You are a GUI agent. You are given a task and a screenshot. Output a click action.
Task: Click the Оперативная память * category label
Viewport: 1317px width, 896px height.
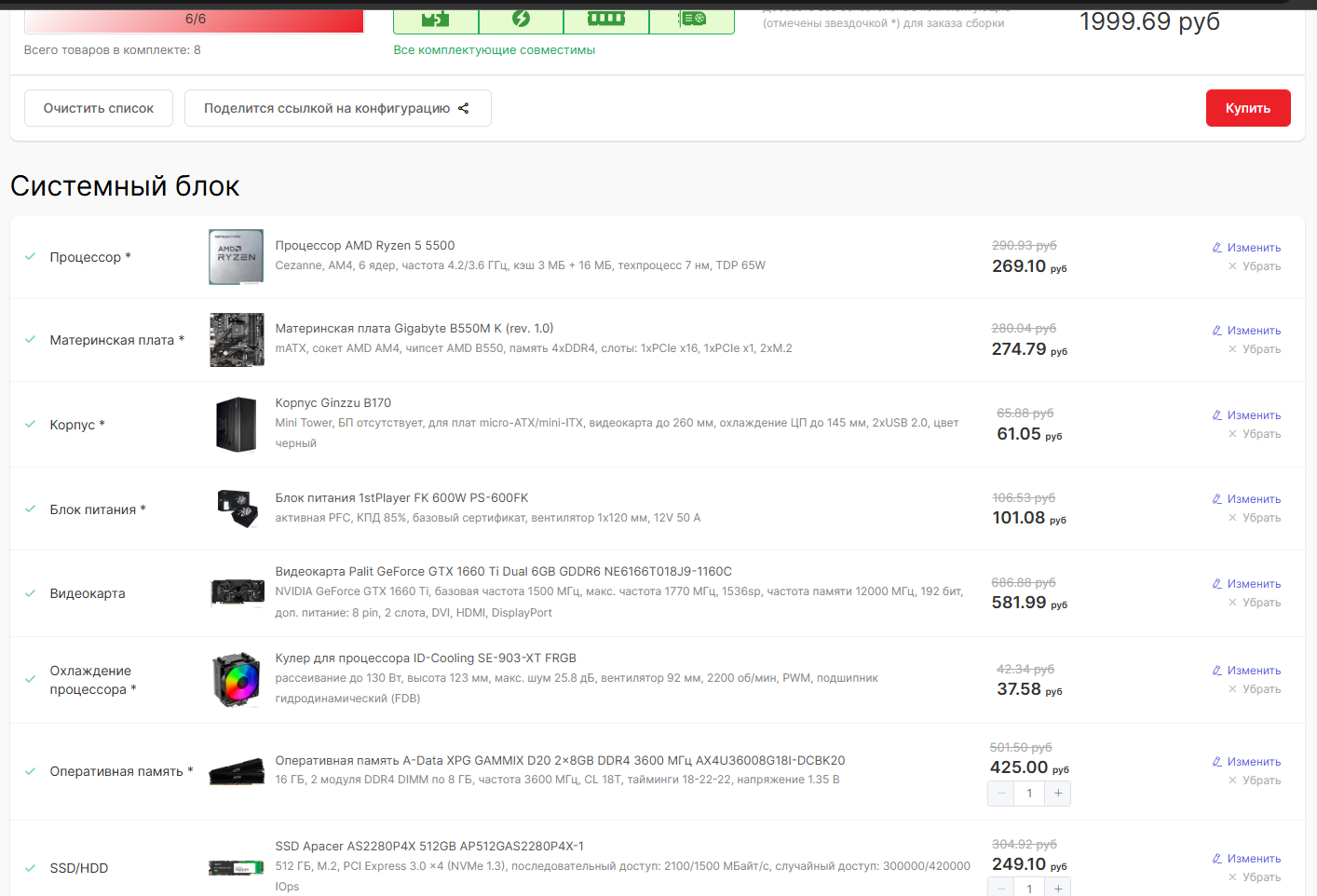121,771
